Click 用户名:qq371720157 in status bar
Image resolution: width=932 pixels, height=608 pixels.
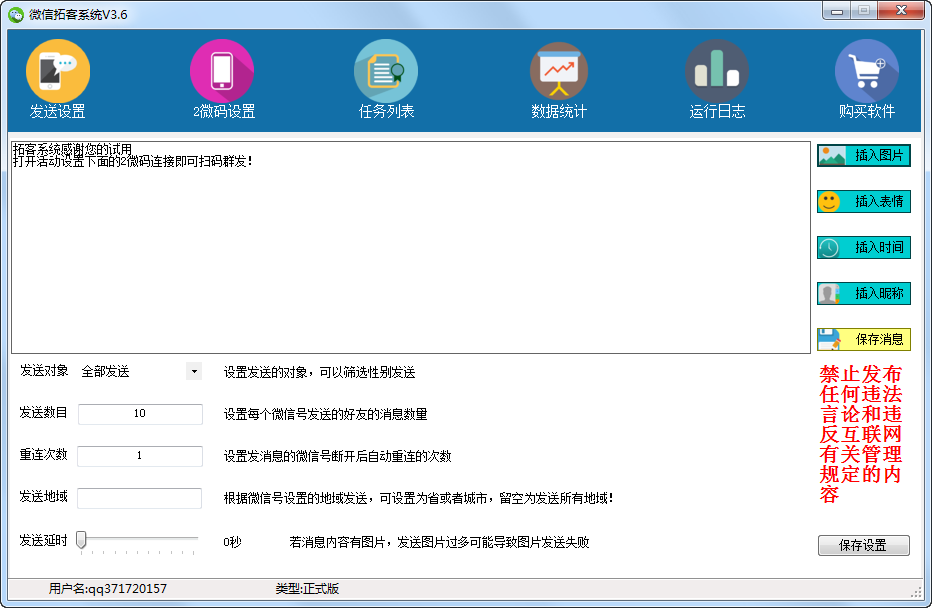pos(108,588)
